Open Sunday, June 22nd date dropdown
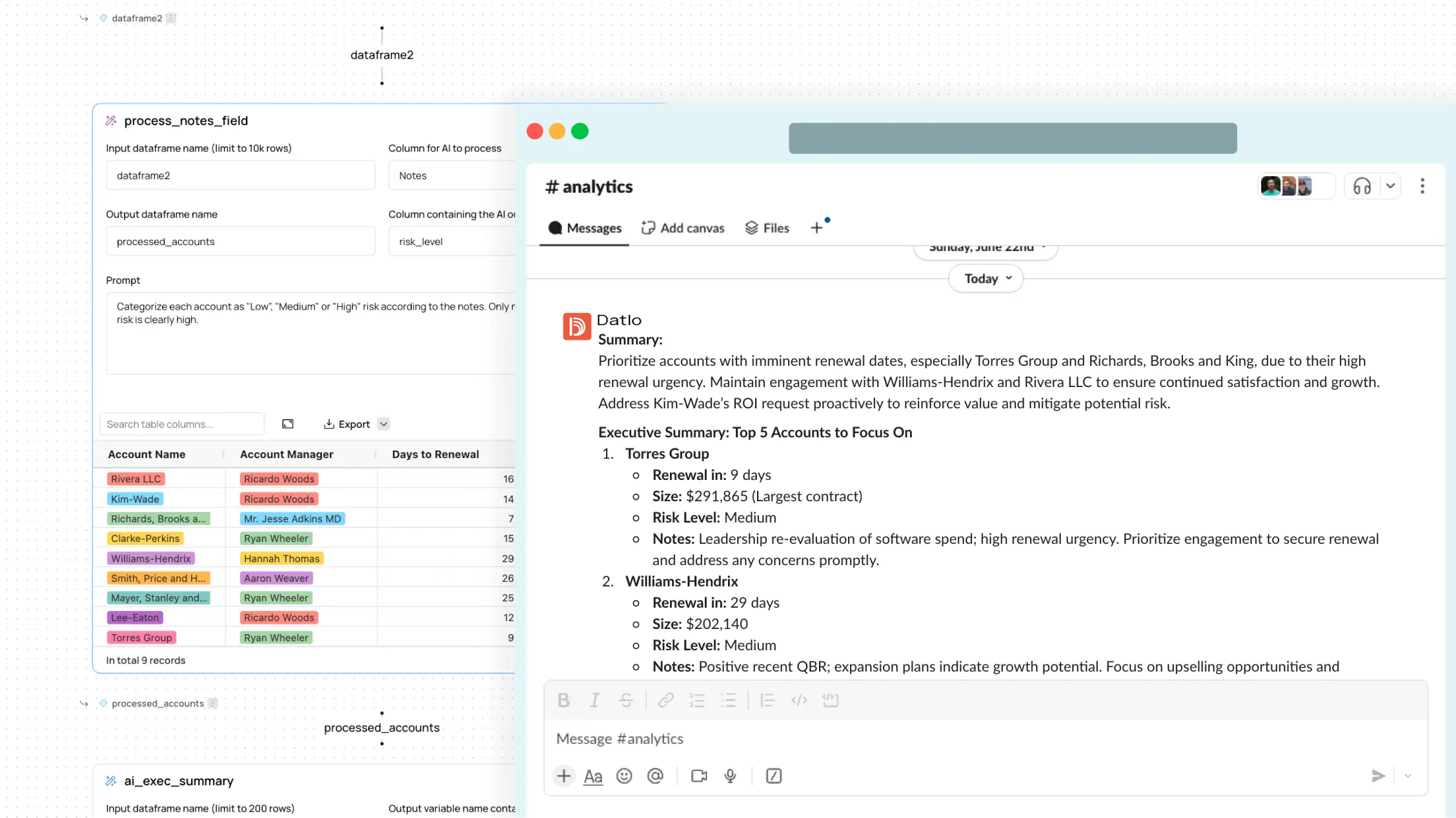Viewport: 1456px width, 818px height. [x=986, y=249]
